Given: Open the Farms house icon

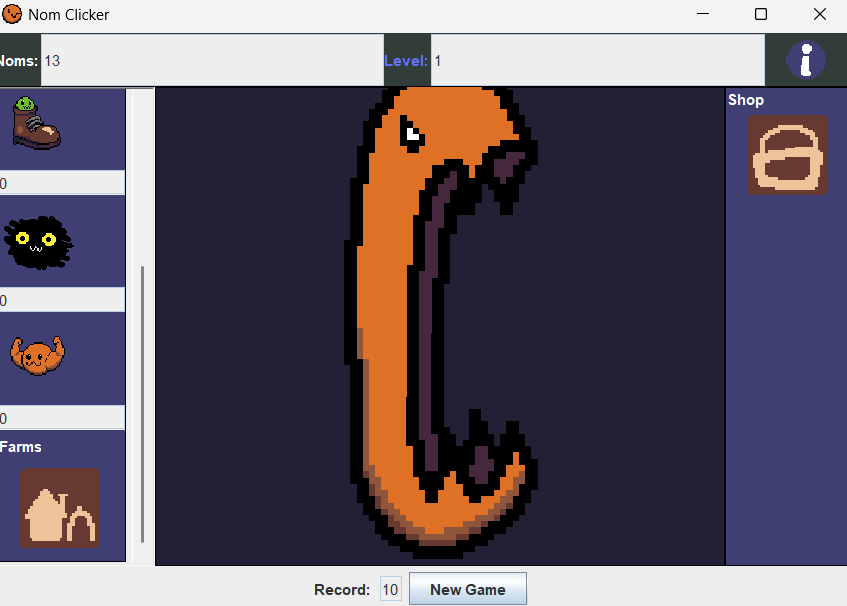Looking at the screenshot, I should pyautogui.click(x=59, y=507).
